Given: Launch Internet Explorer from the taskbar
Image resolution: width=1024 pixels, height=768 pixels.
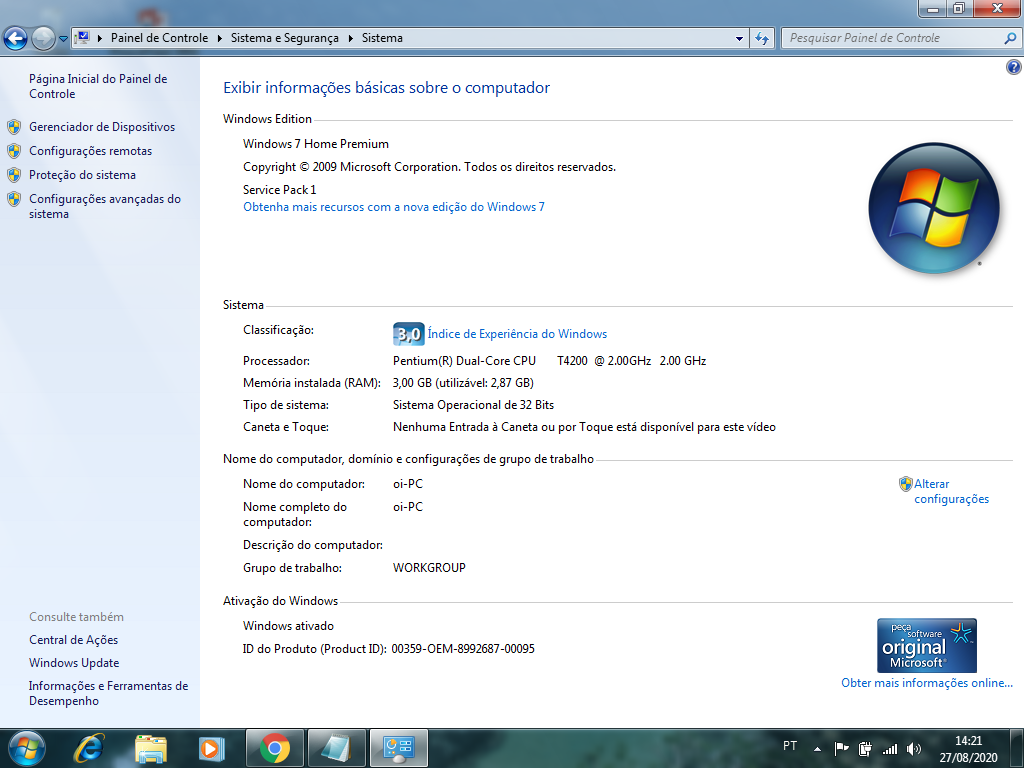Looking at the screenshot, I should (89, 748).
